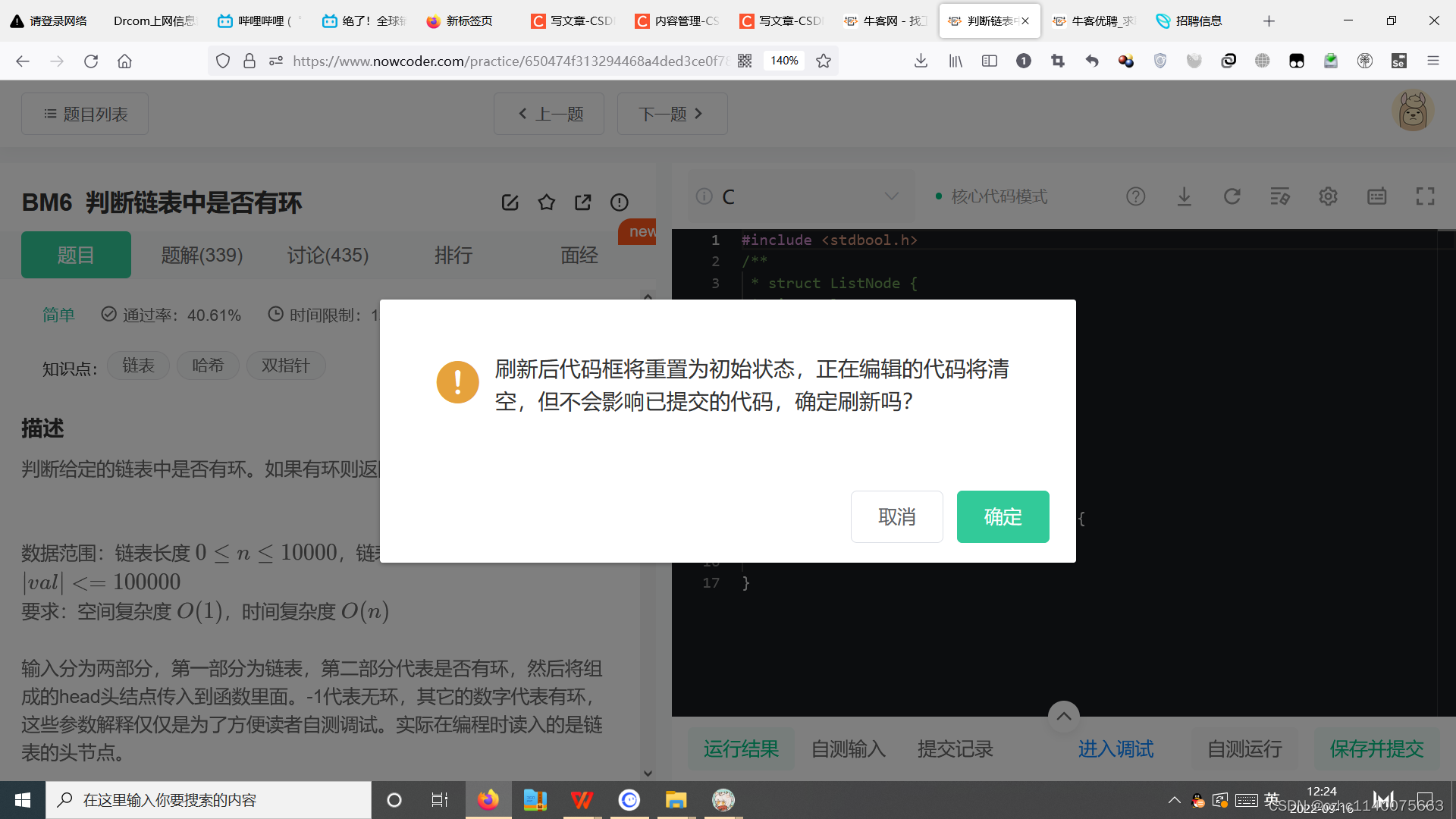Open the edit note pencil icon
Viewport: 1456px width, 819px height.
(x=510, y=202)
